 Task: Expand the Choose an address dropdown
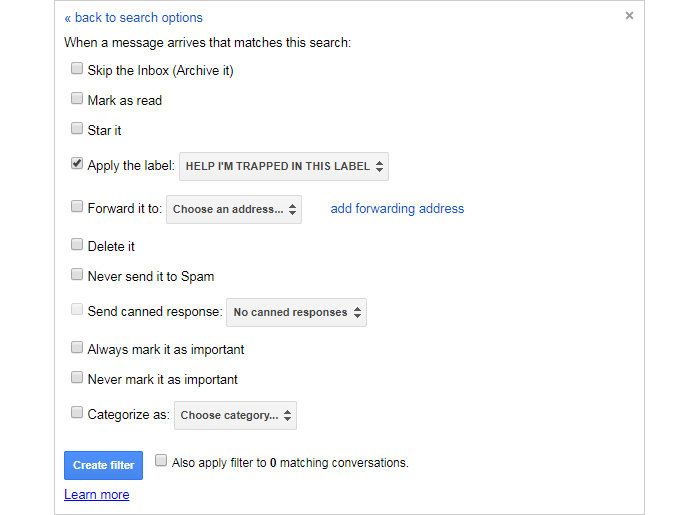pyautogui.click(x=234, y=209)
